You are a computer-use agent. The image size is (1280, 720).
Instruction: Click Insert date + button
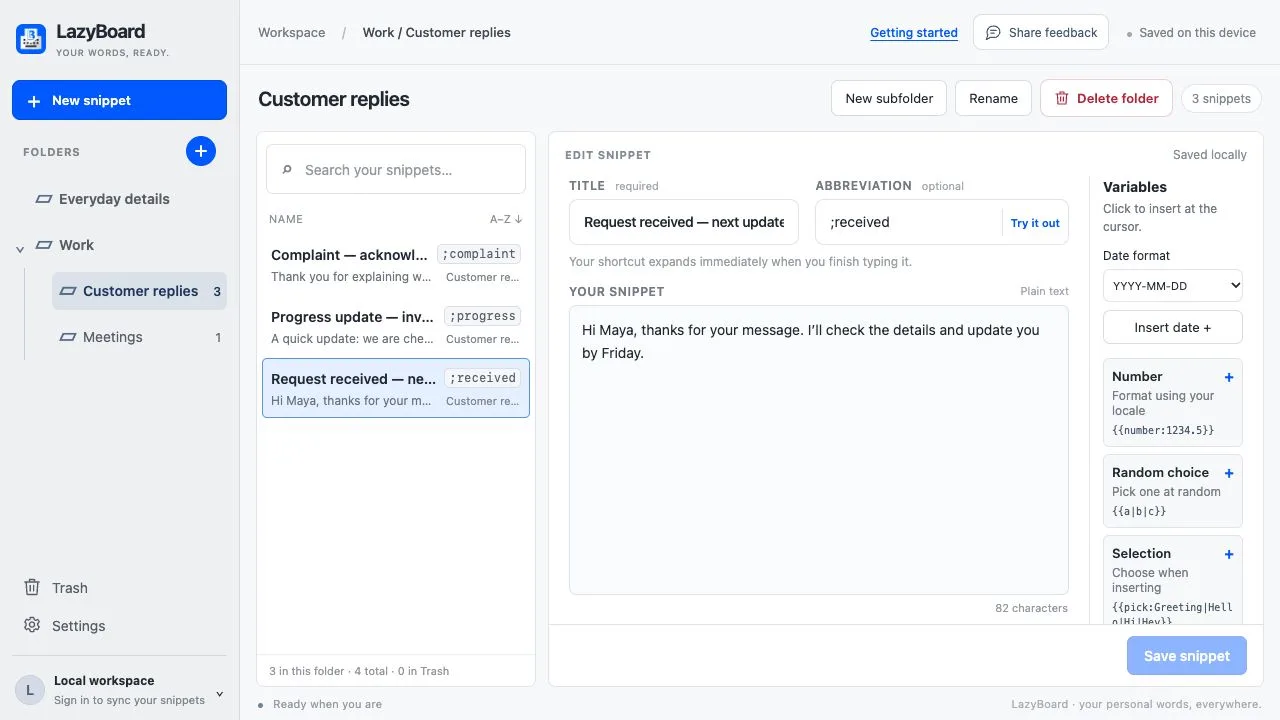point(1173,327)
